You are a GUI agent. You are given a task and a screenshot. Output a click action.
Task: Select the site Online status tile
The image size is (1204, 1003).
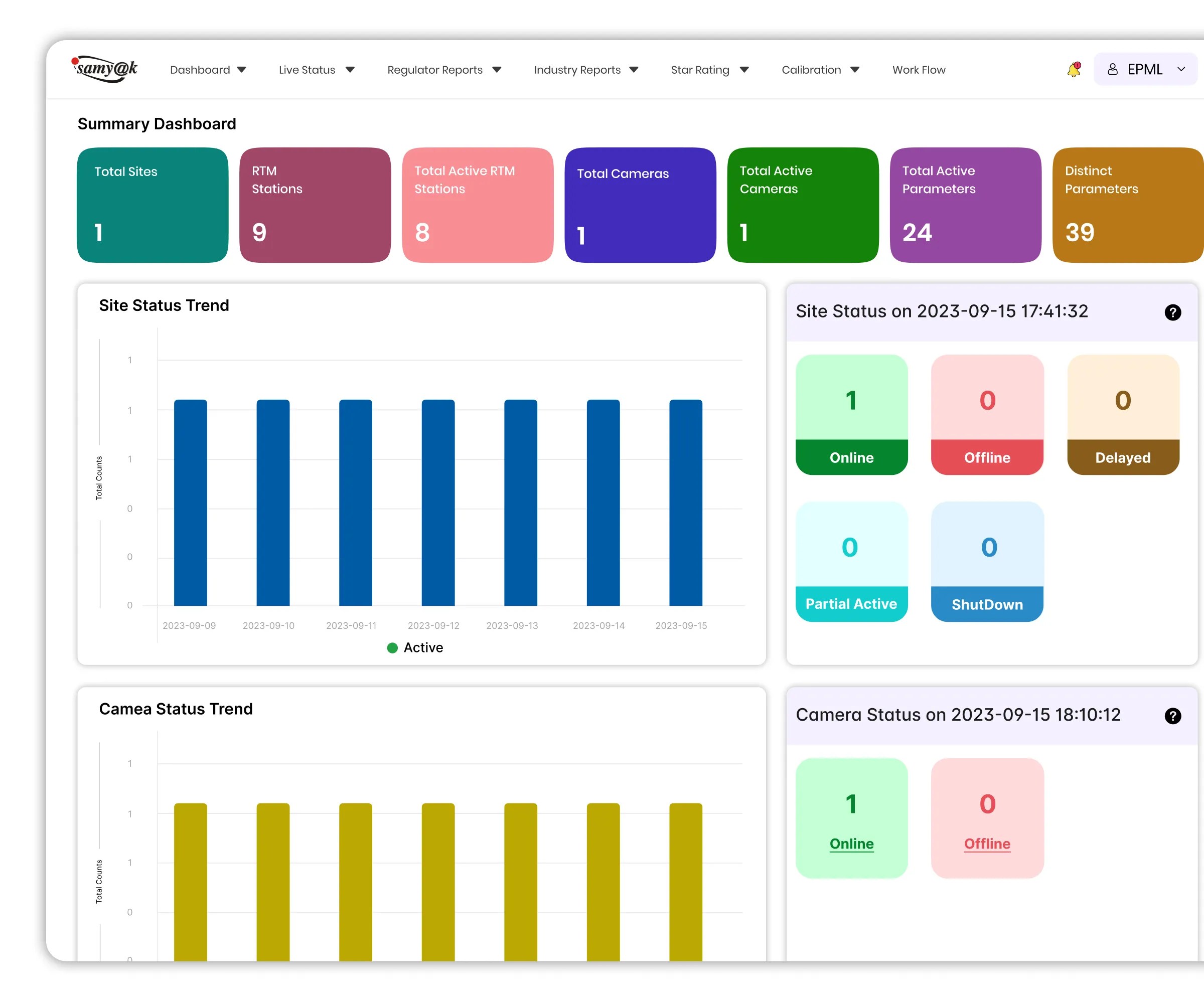tap(851, 414)
